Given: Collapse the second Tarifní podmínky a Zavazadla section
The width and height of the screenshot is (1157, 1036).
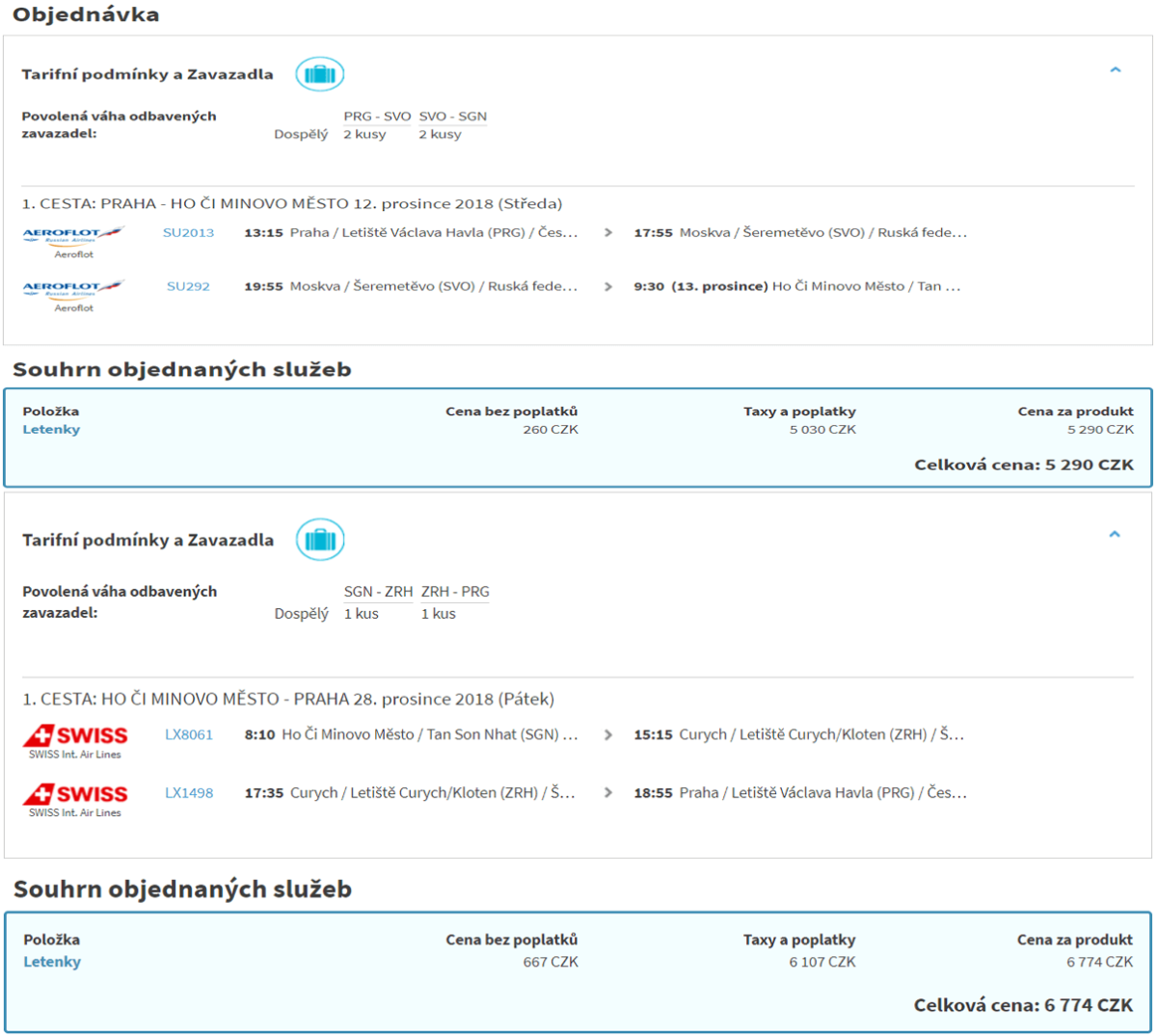Looking at the screenshot, I should (x=1115, y=535).
